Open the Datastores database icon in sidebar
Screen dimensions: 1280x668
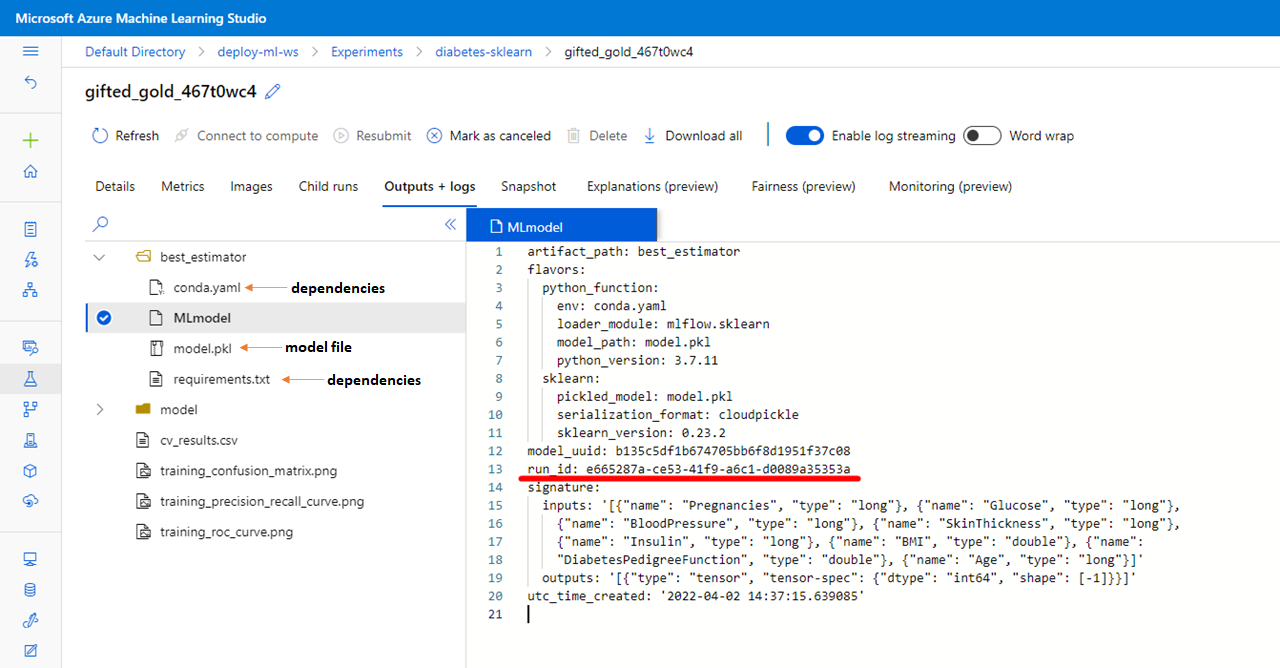tap(30, 590)
